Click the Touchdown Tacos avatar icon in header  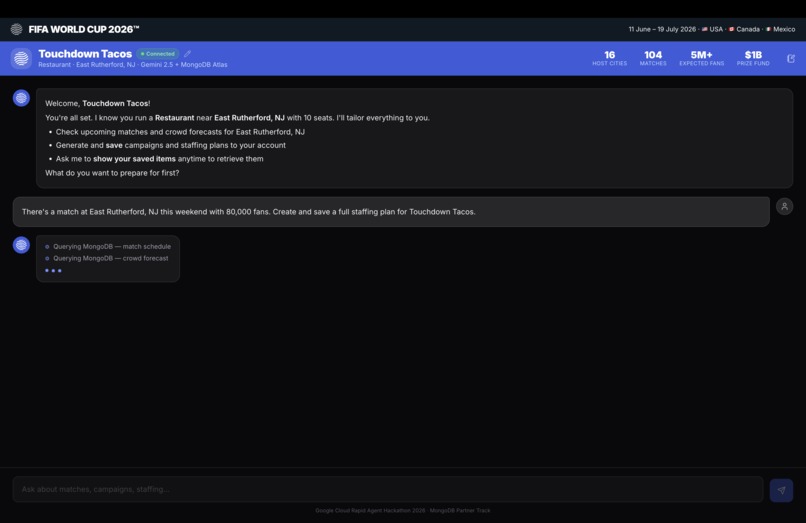click(x=21, y=59)
